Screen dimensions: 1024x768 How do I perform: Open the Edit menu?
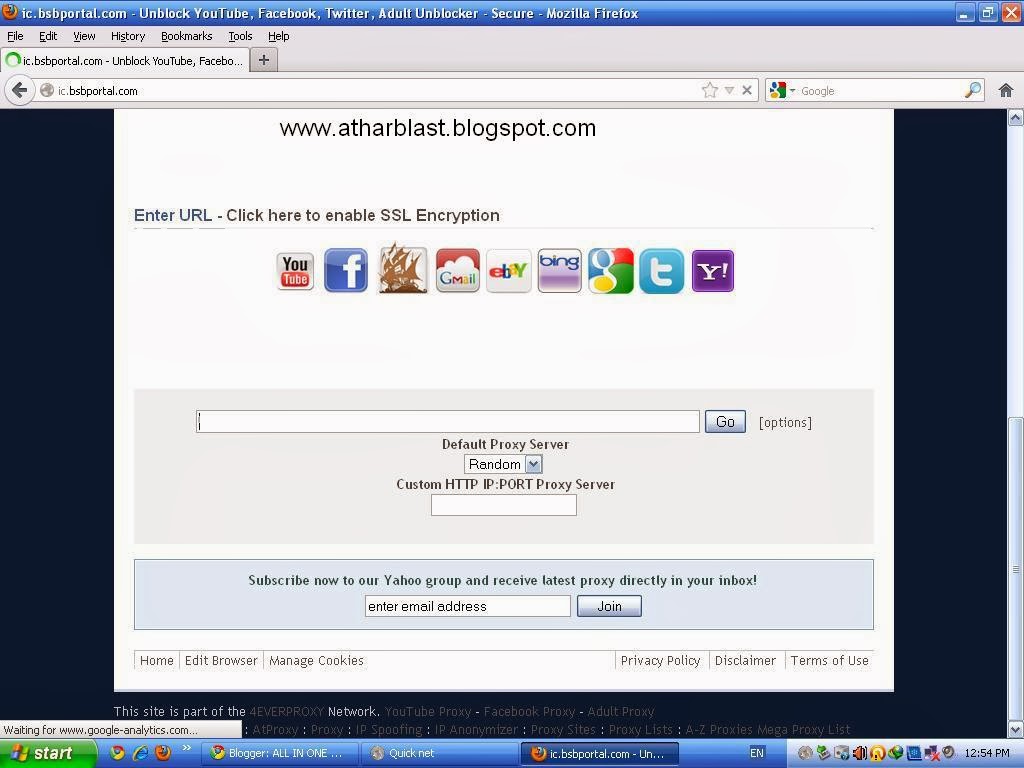pos(48,36)
